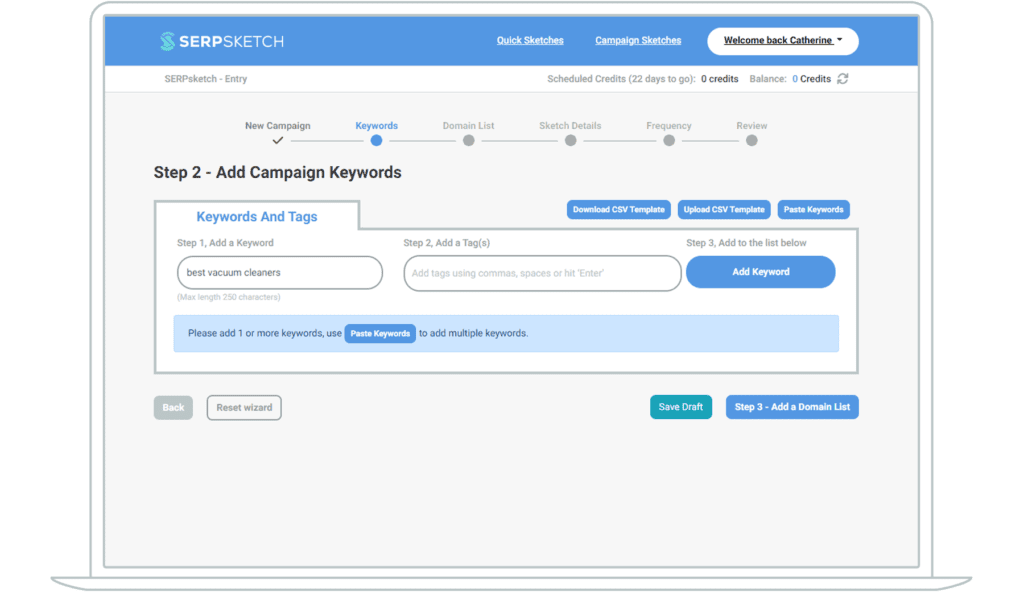Open Campaign Sketches page
The width and height of the screenshot is (1024, 592).
(x=638, y=41)
